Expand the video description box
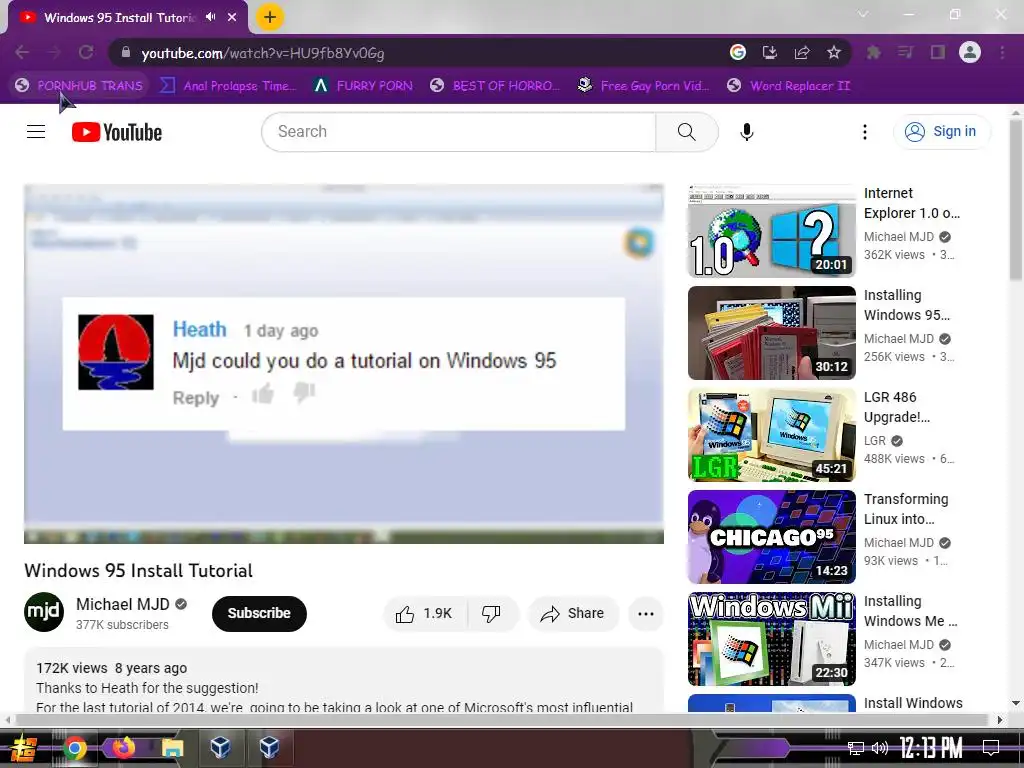Image resolution: width=1024 pixels, height=768 pixels. pos(344,680)
